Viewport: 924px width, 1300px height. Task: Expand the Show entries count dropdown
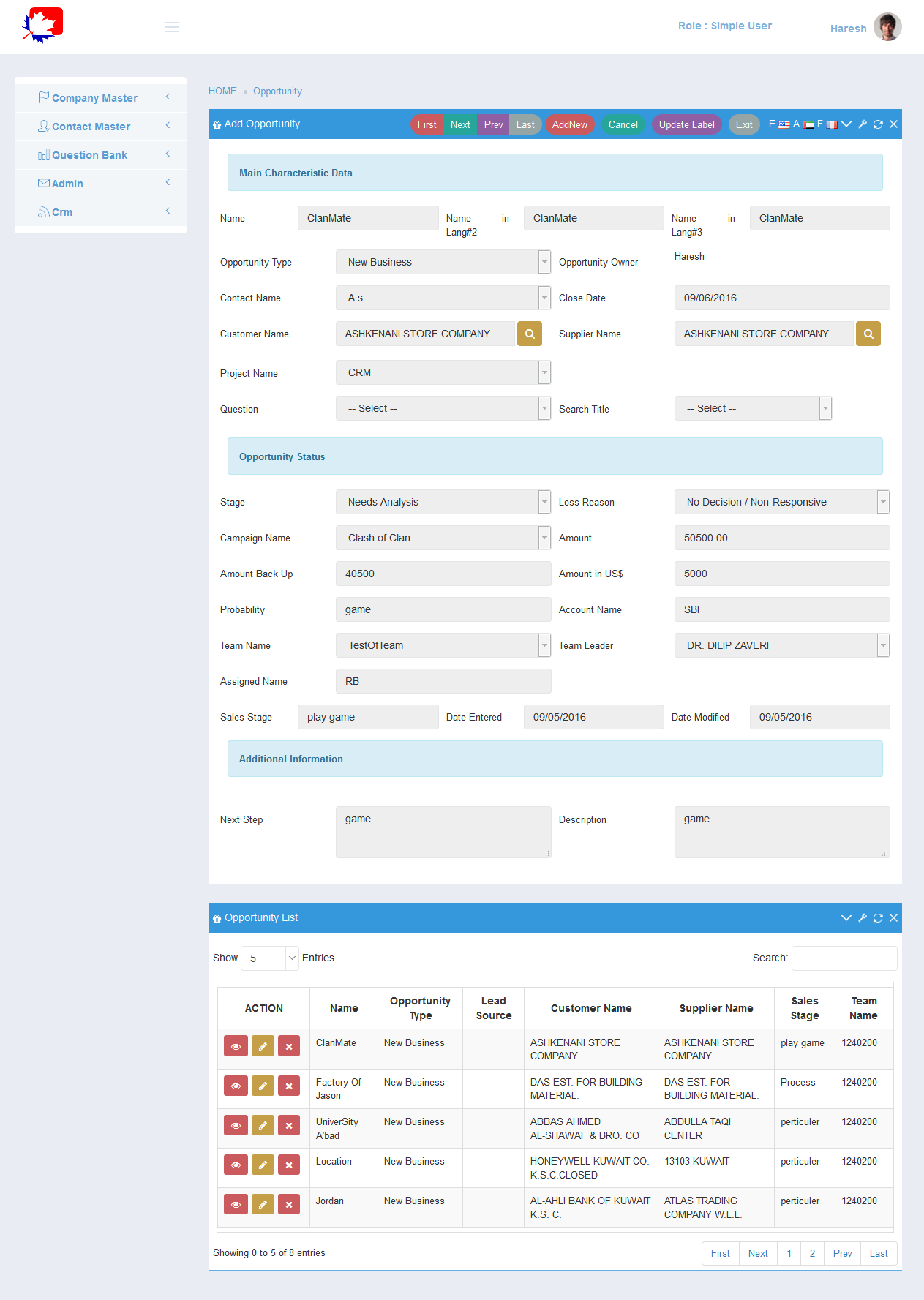pos(269,958)
